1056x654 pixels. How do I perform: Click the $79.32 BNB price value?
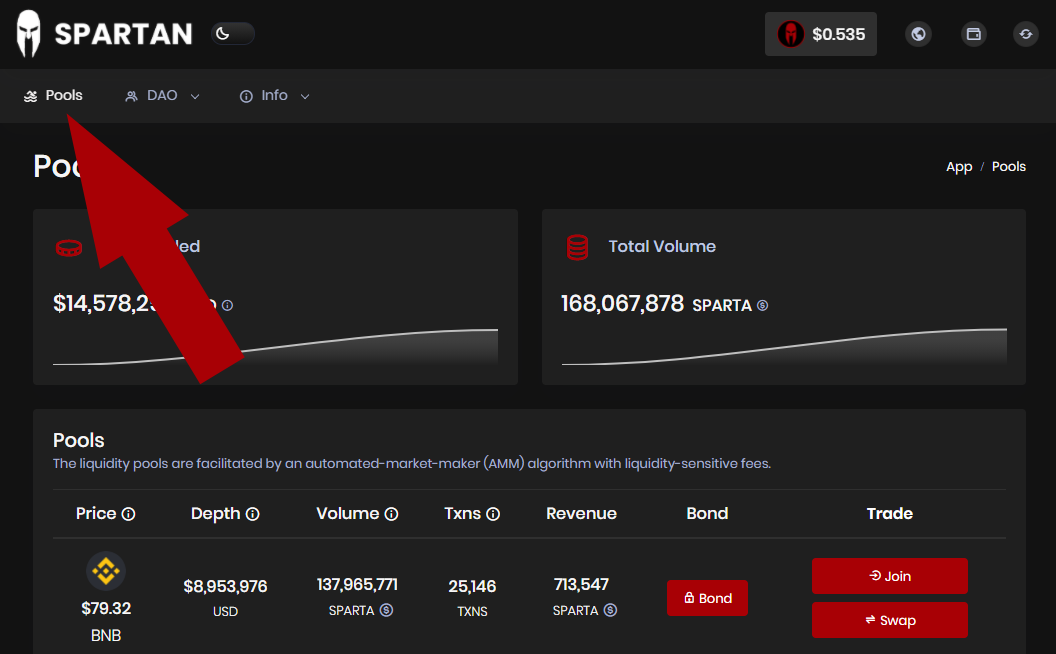106,608
